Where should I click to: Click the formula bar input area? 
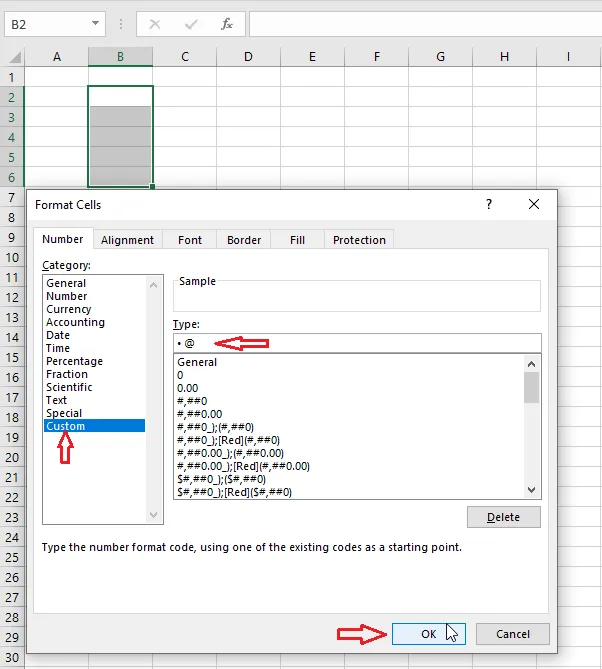(425, 24)
